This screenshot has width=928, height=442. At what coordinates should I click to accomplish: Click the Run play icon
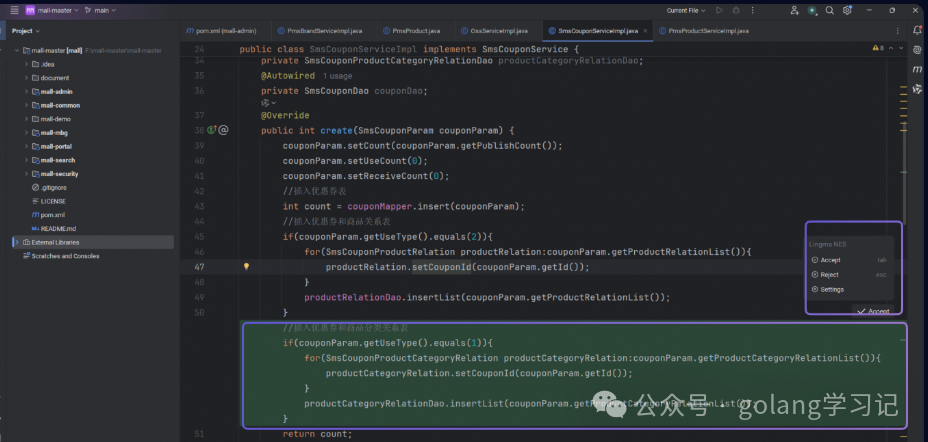tap(719, 10)
